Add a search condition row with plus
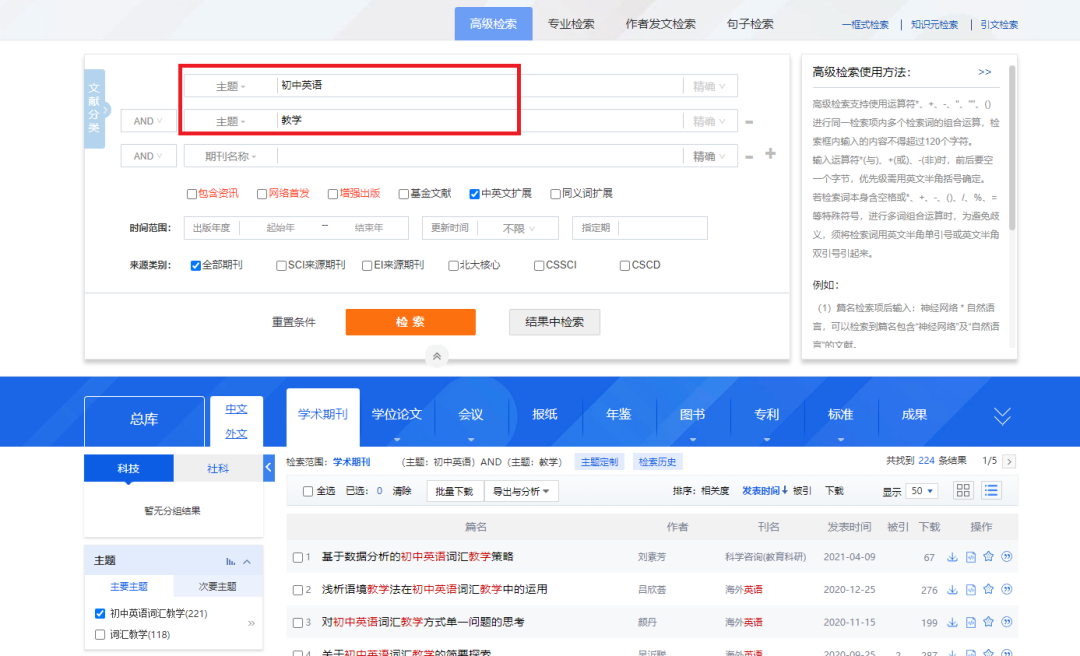The image size is (1080, 656). pos(770,154)
